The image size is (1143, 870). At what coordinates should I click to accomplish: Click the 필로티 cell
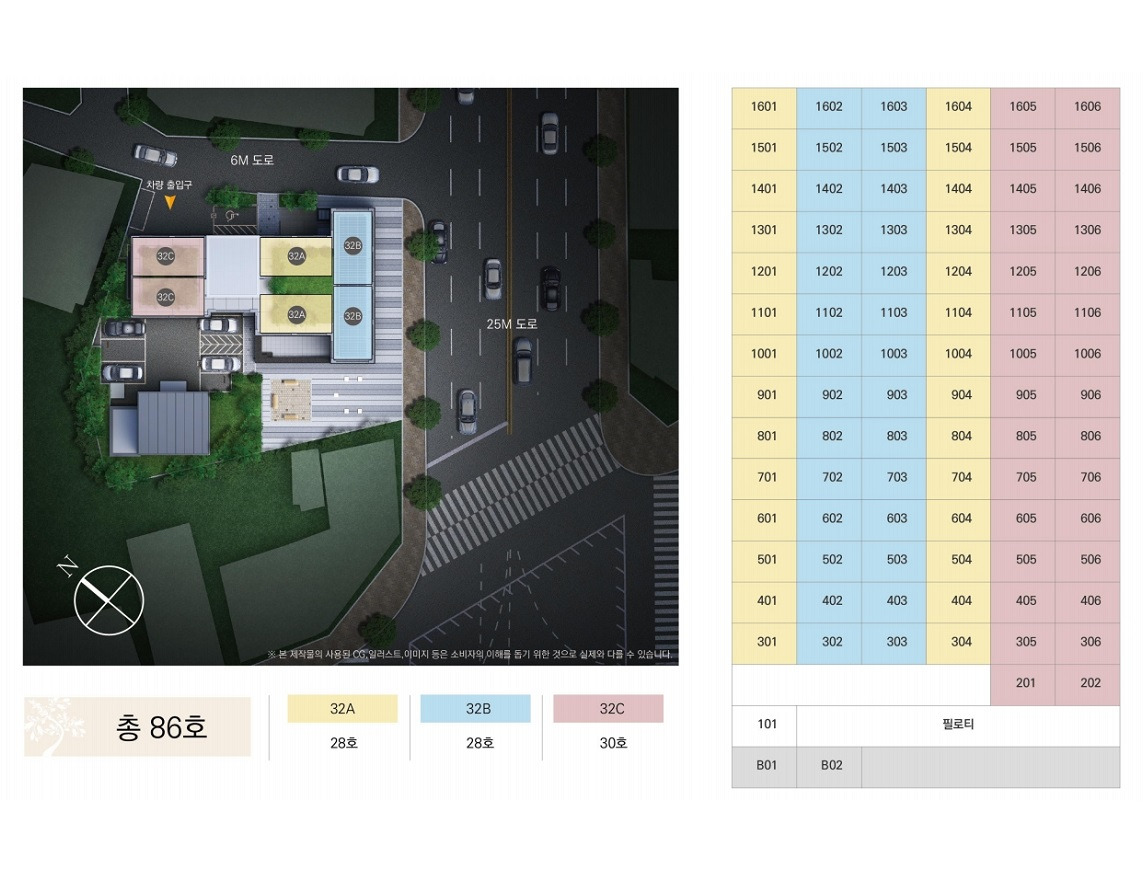point(958,726)
